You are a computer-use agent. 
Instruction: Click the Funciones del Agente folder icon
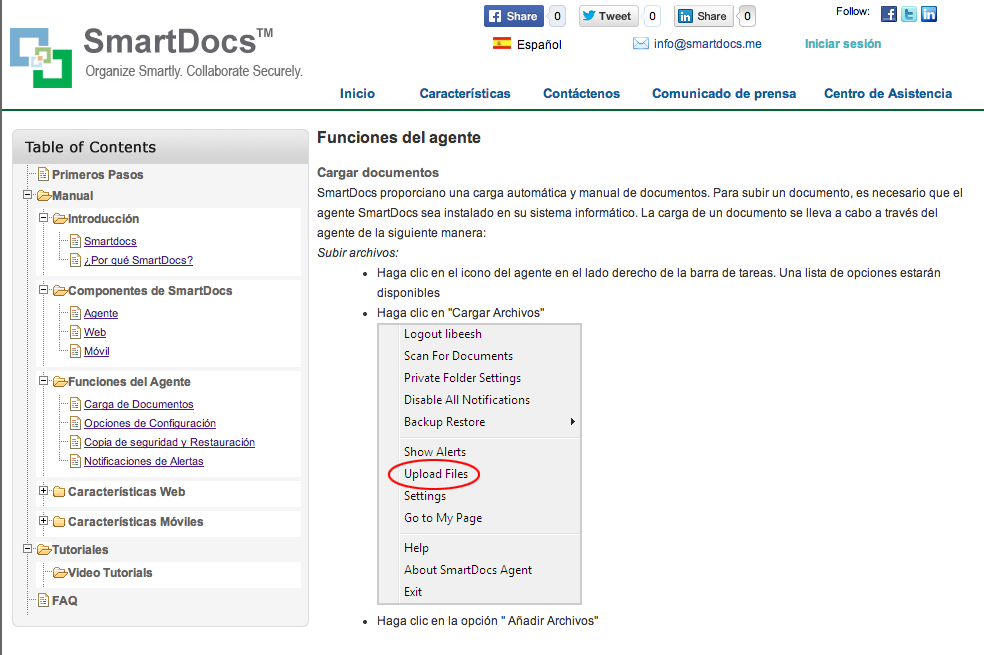coord(60,382)
